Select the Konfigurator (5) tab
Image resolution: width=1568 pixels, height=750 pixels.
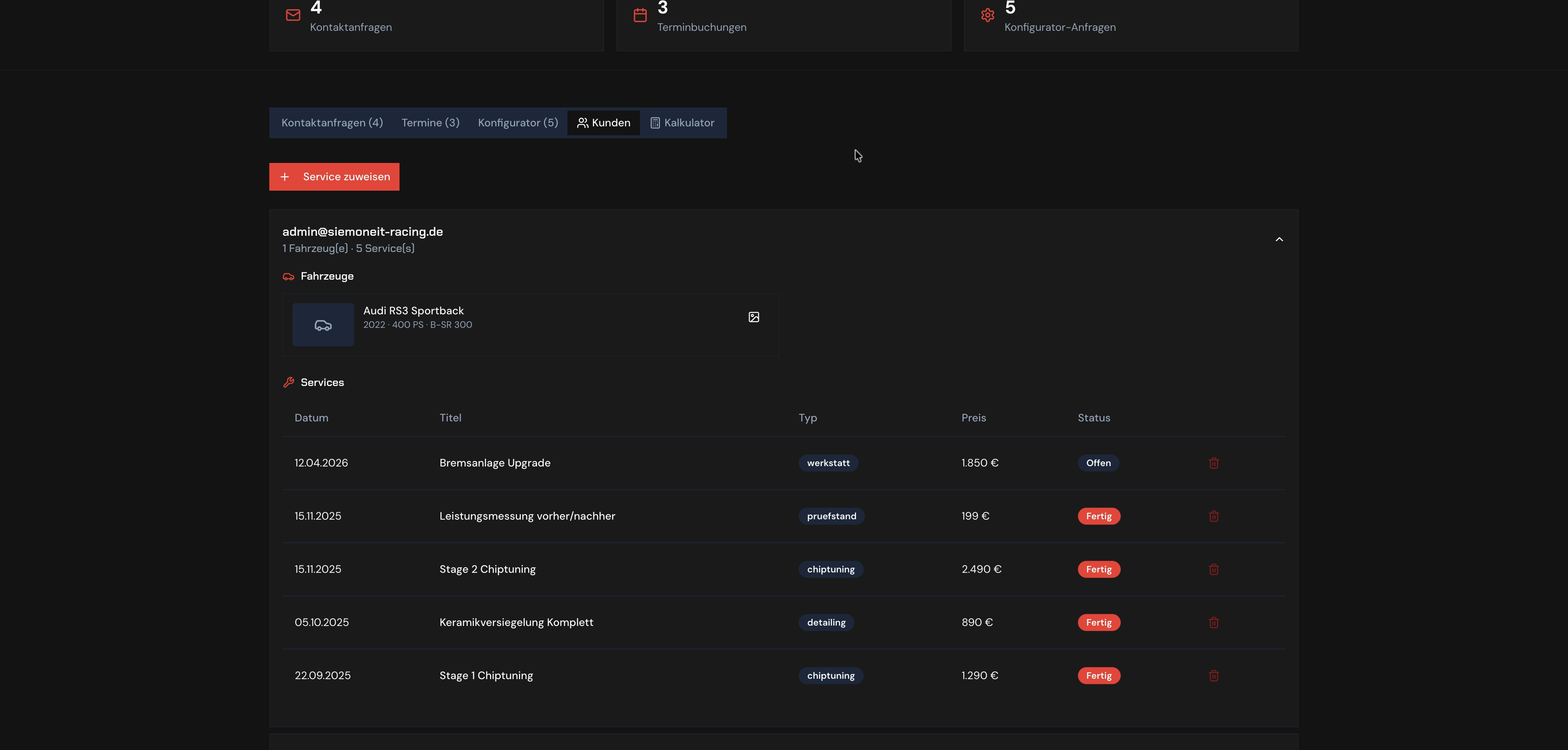[x=518, y=123]
